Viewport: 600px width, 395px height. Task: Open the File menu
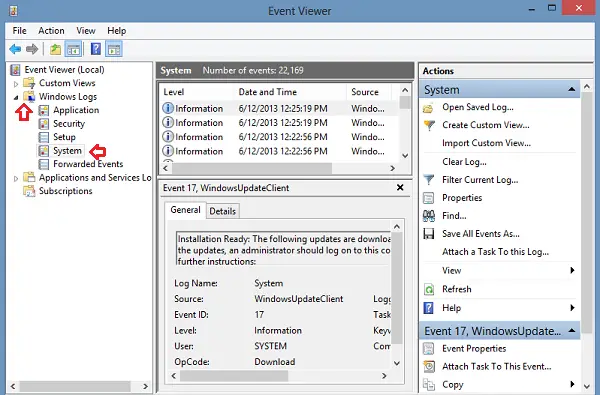(19, 31)
